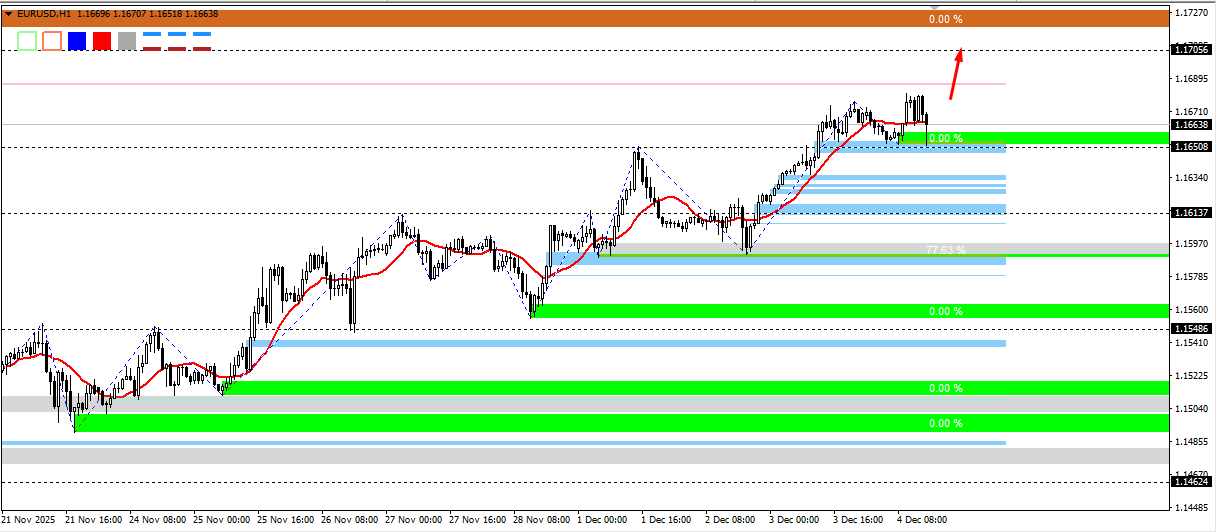
Task: Click the 1.17270 price scale value
Action: (1193, 13)
